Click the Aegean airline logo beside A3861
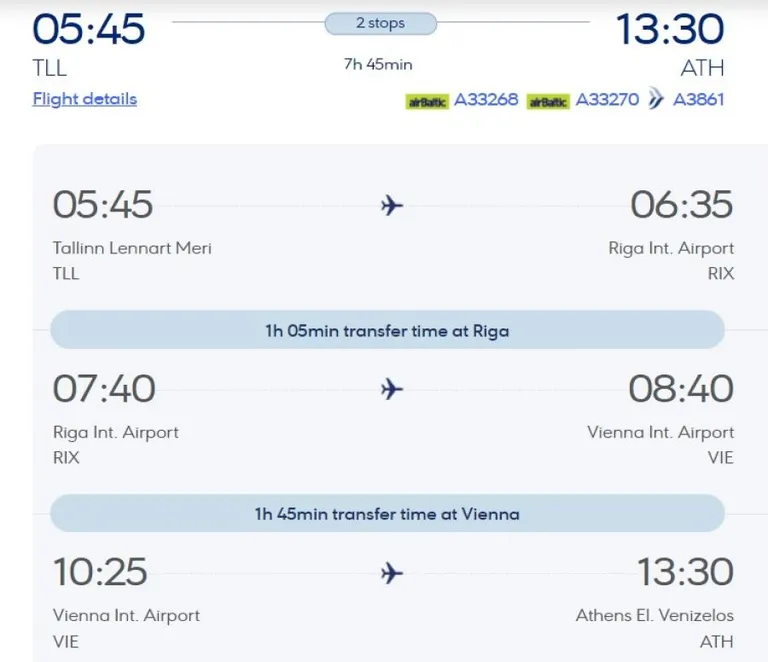The height and width of the screenshot is (662, 768). pos(656,98)
